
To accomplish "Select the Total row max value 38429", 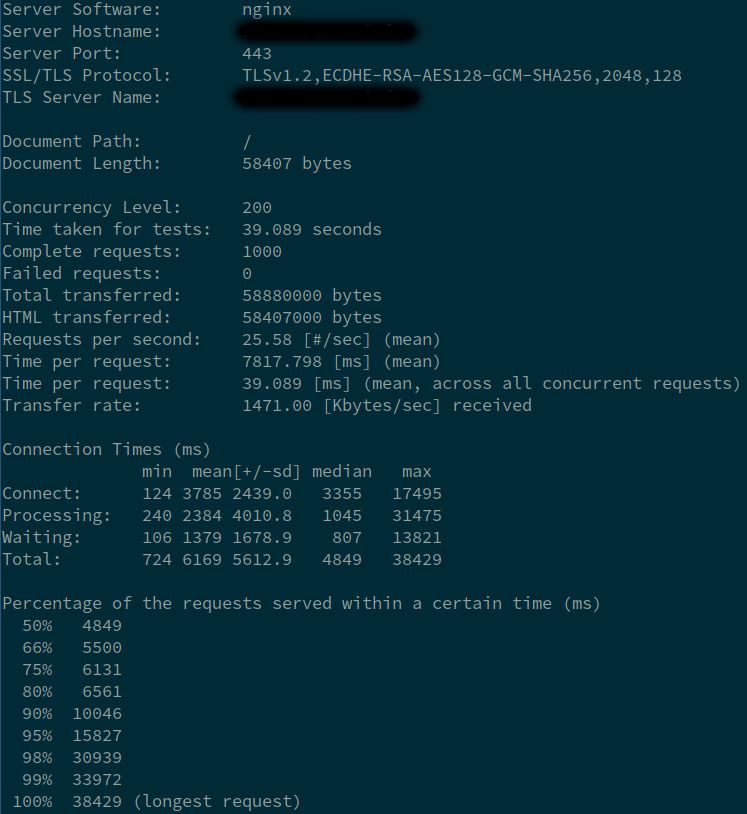I will (x=417, y=560).
